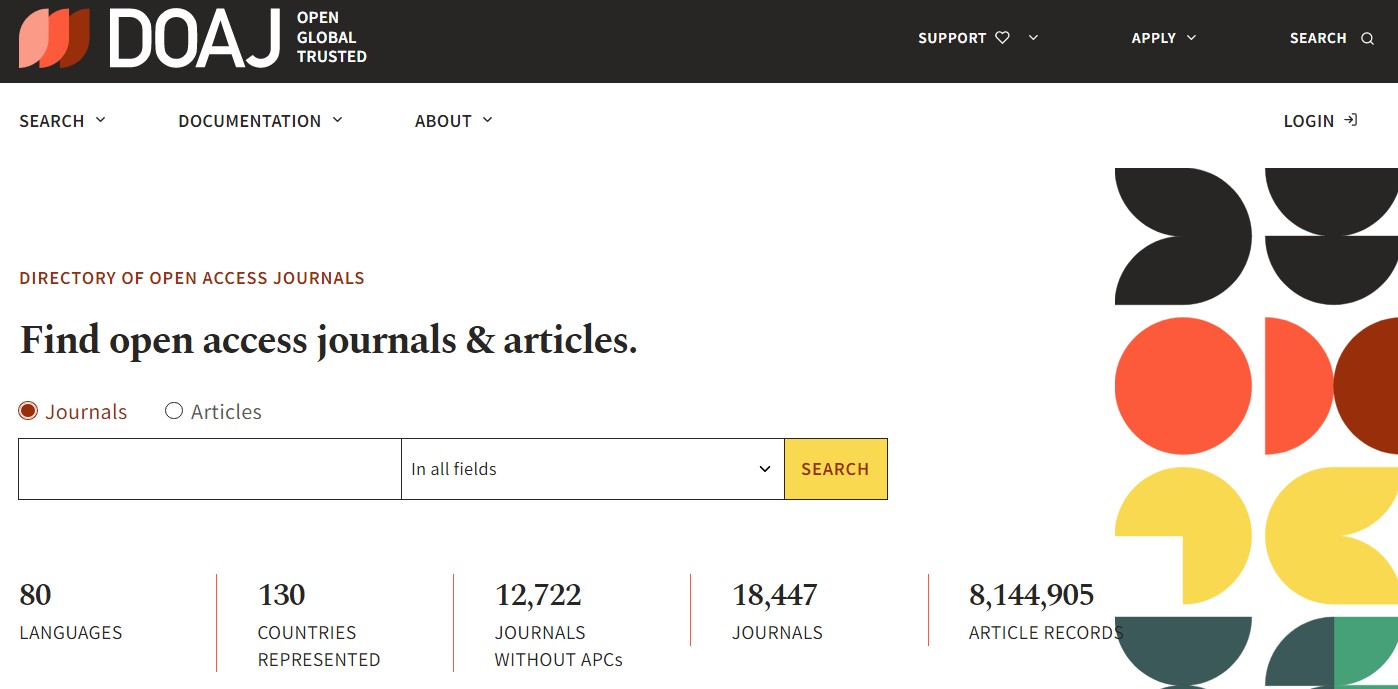Click the chevron next to Support heart
The width and height of the screenshot is (1398, 689).
coord(1033,38)
